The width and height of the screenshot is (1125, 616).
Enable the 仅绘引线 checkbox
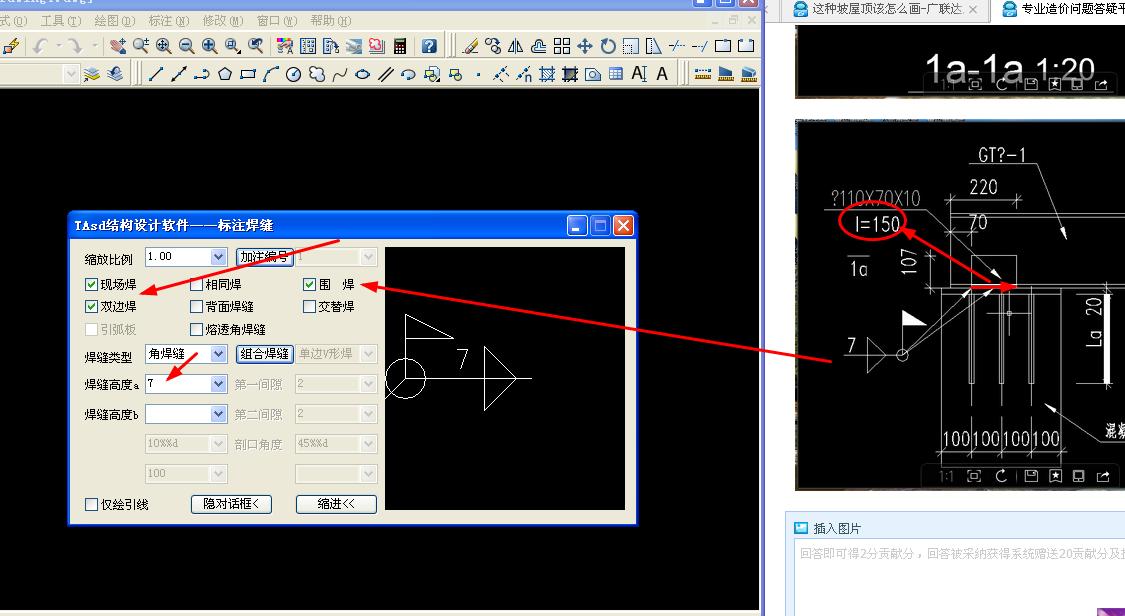(x=91, y=505)
